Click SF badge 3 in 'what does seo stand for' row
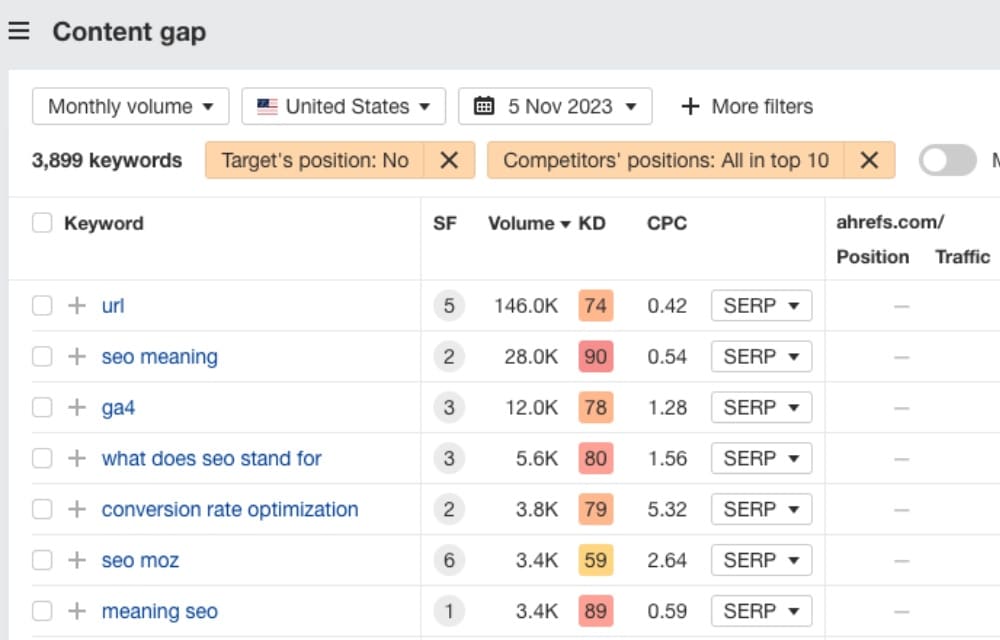This screenshot has height=640, width=1000. click(x=449, y=458)
